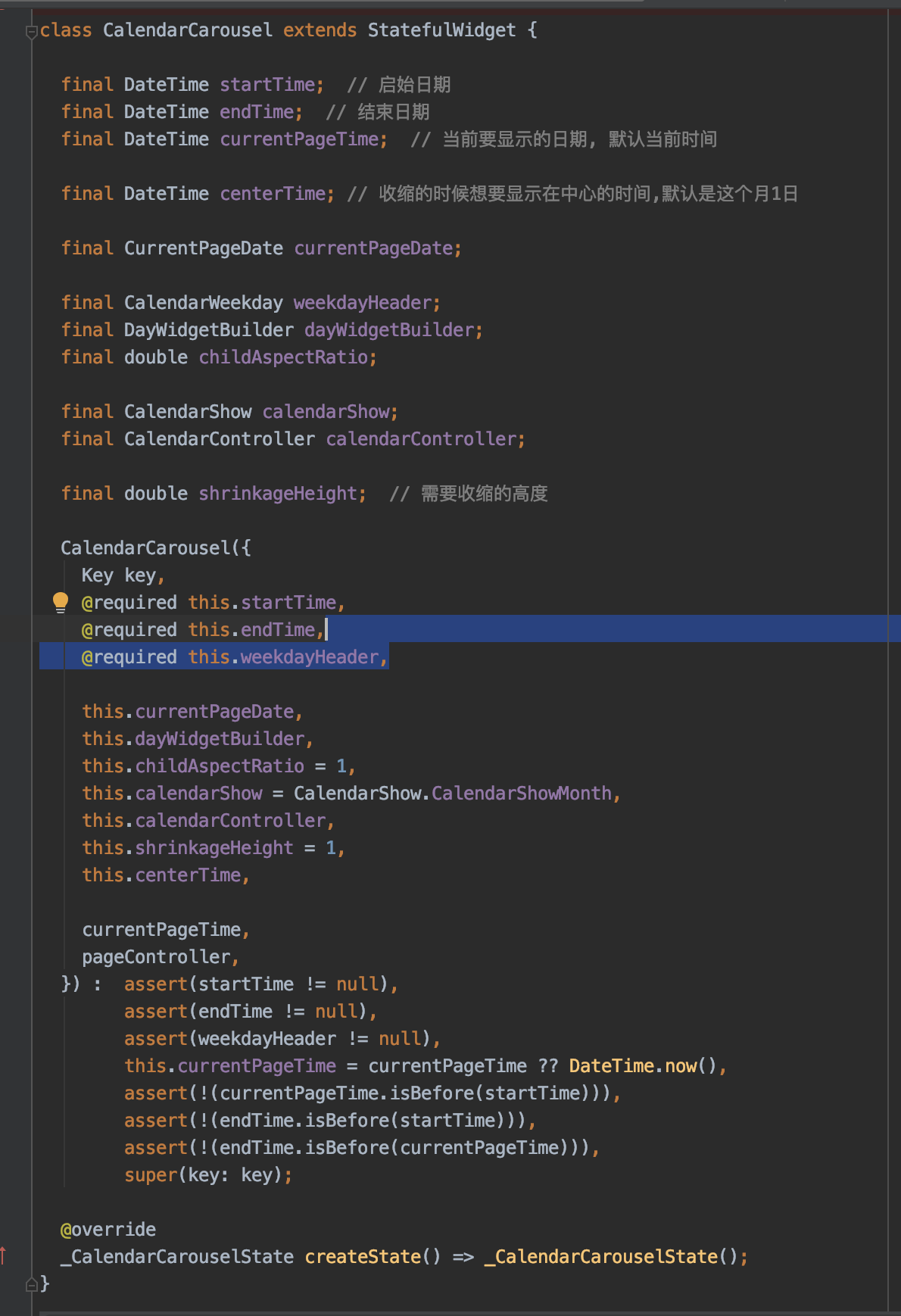Click the shrinkageHeight Chinese comment

pos(469,494)
